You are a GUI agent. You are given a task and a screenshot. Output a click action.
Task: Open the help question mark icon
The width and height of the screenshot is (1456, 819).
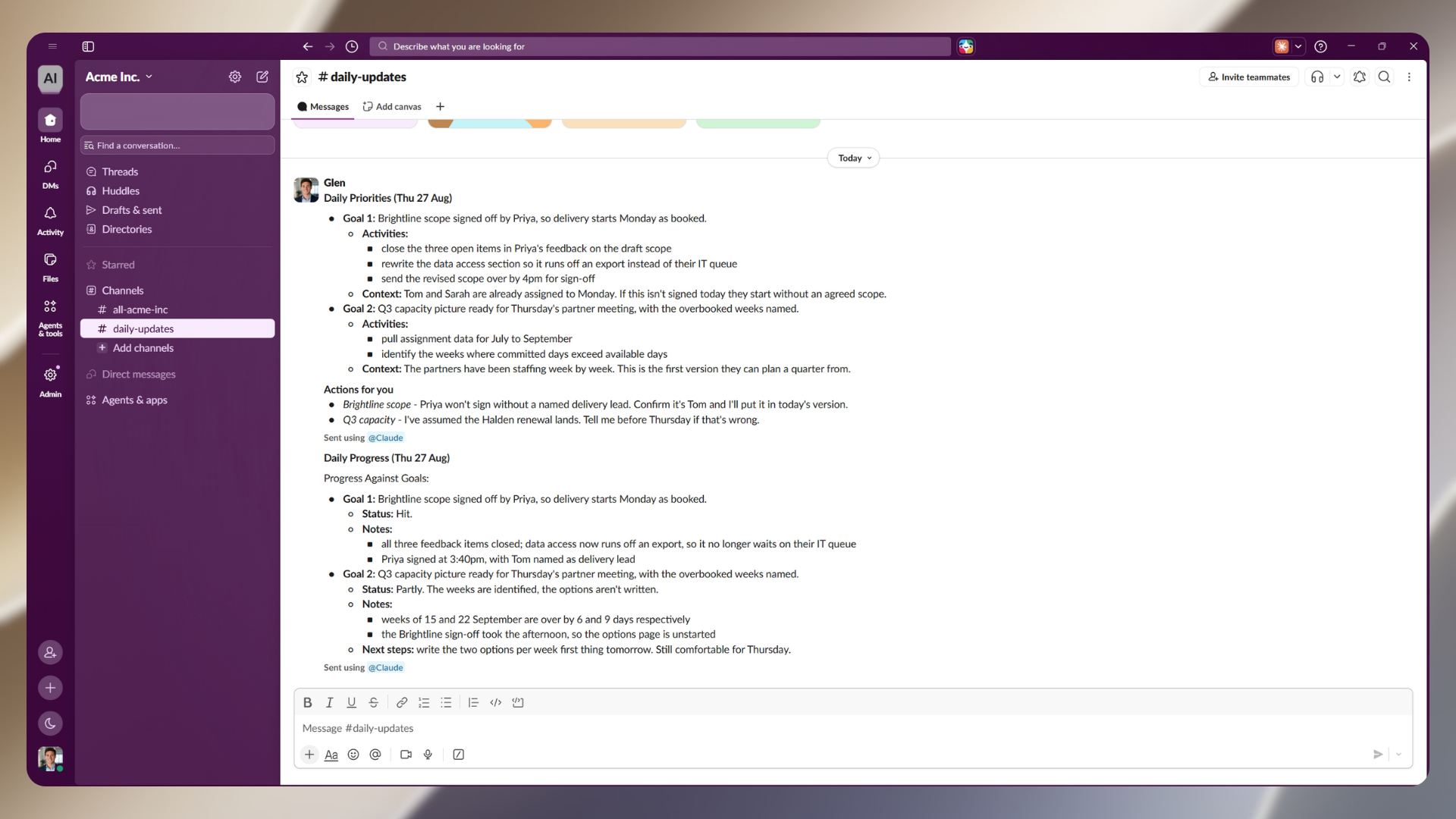coord(1320,46)
